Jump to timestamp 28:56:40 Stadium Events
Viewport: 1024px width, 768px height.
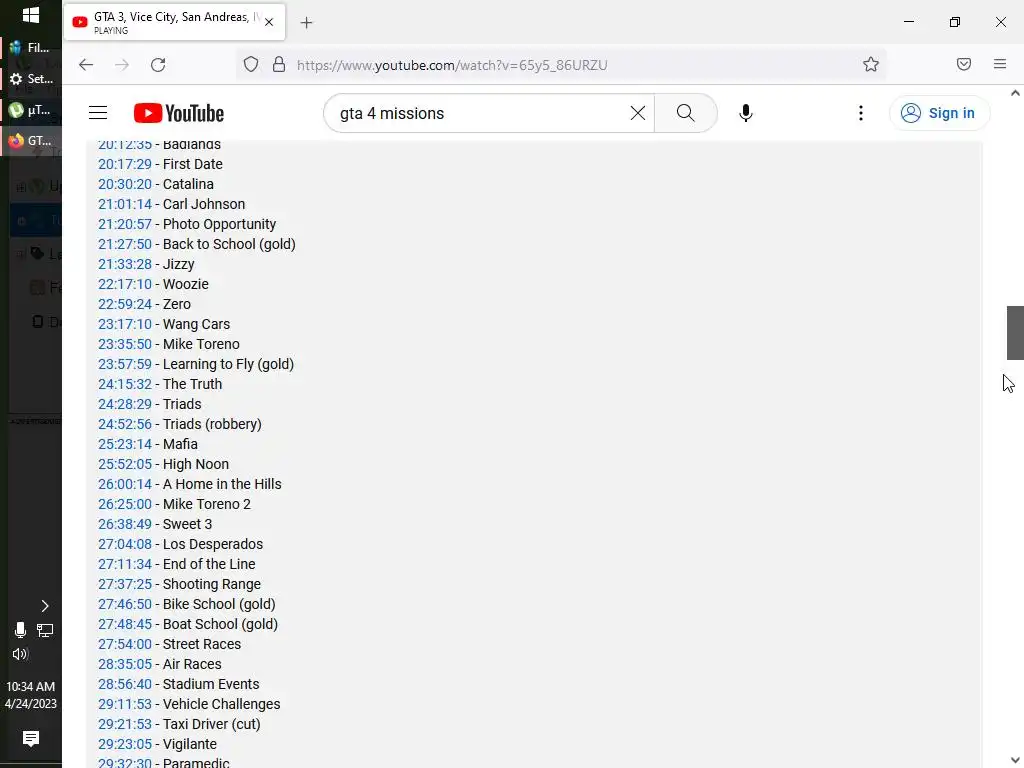125,684
